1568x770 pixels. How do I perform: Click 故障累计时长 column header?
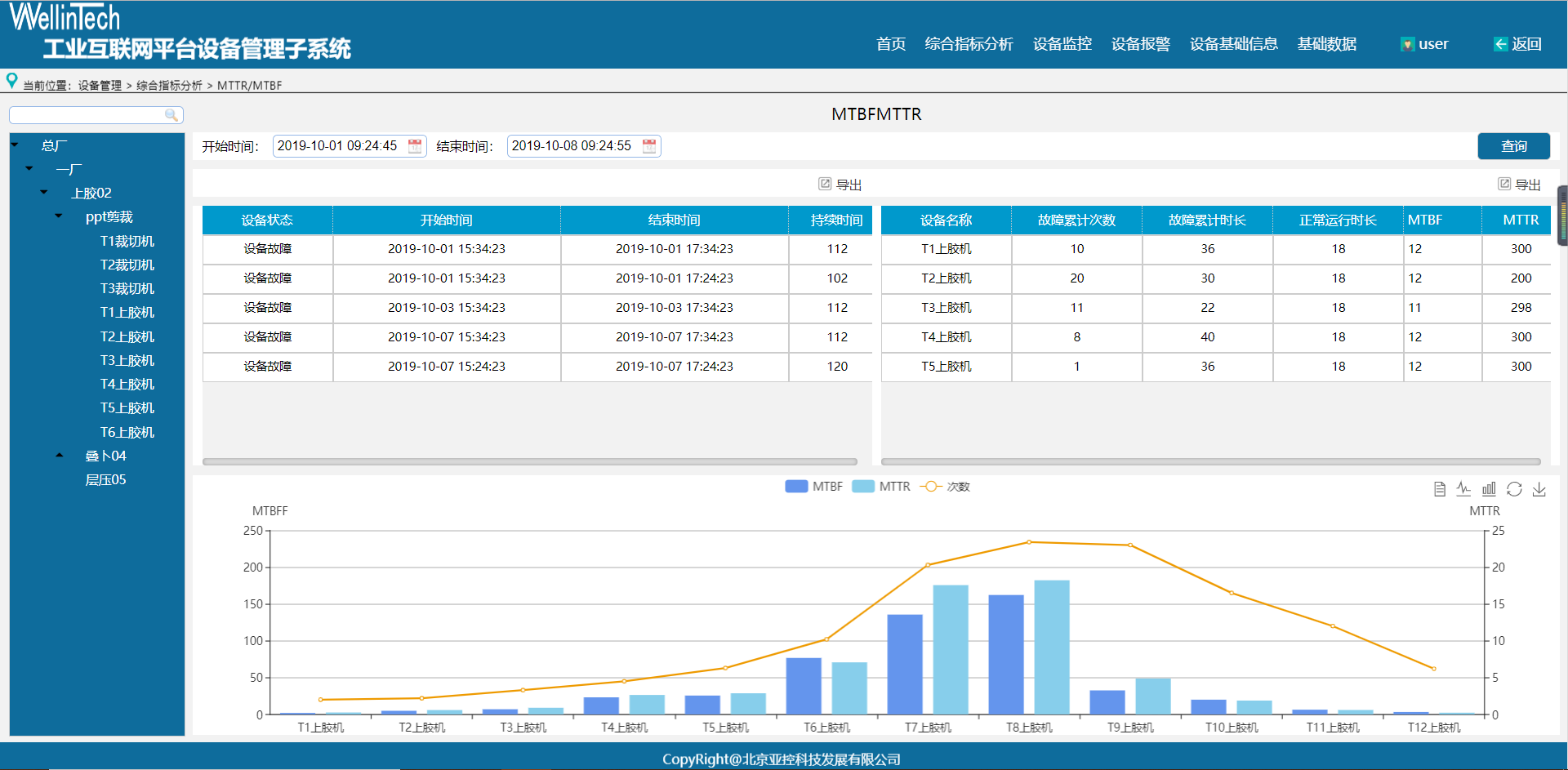pos(1207,220)
